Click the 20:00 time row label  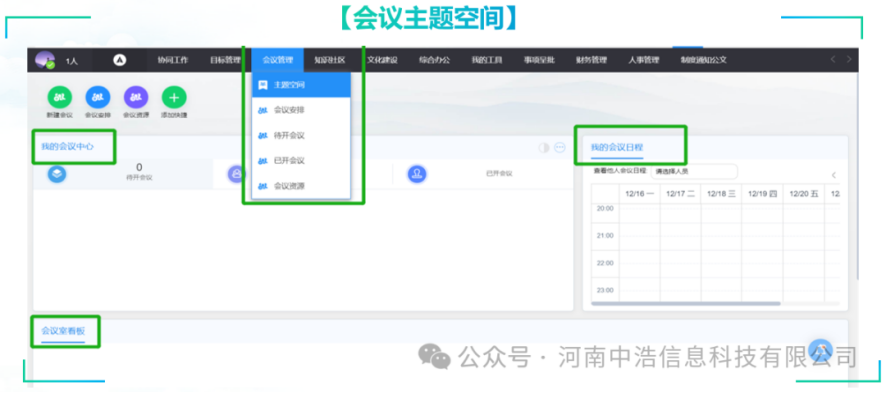[x=605, y=208]
